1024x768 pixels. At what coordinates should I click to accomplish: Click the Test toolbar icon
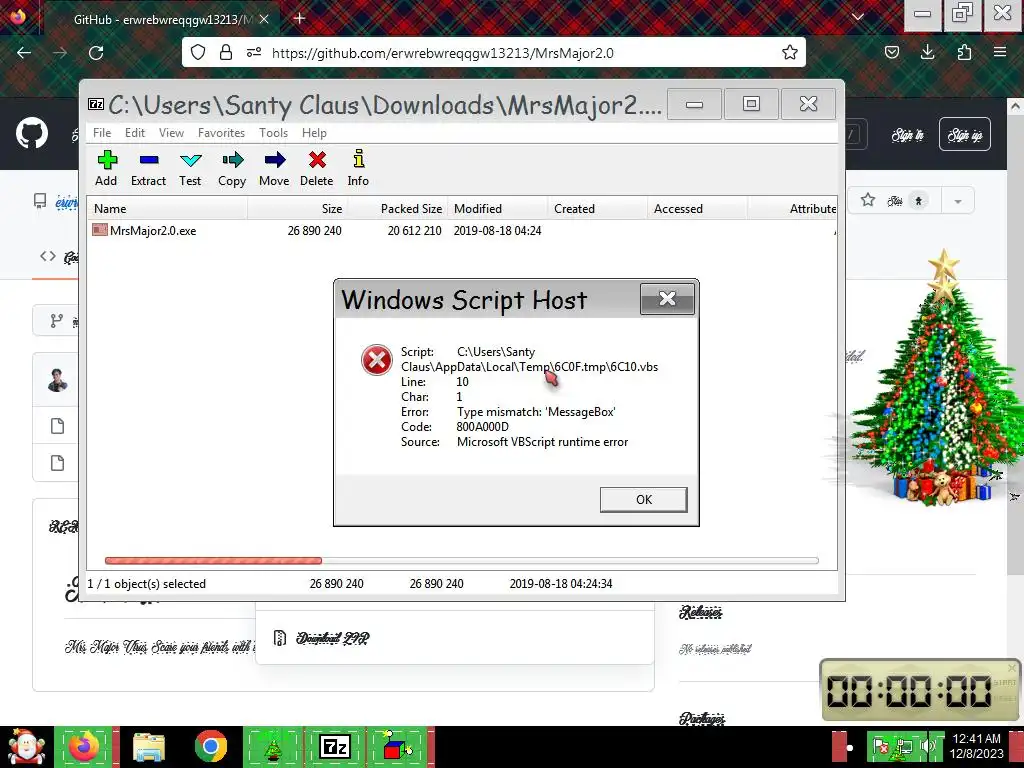(x=190, y=168)
